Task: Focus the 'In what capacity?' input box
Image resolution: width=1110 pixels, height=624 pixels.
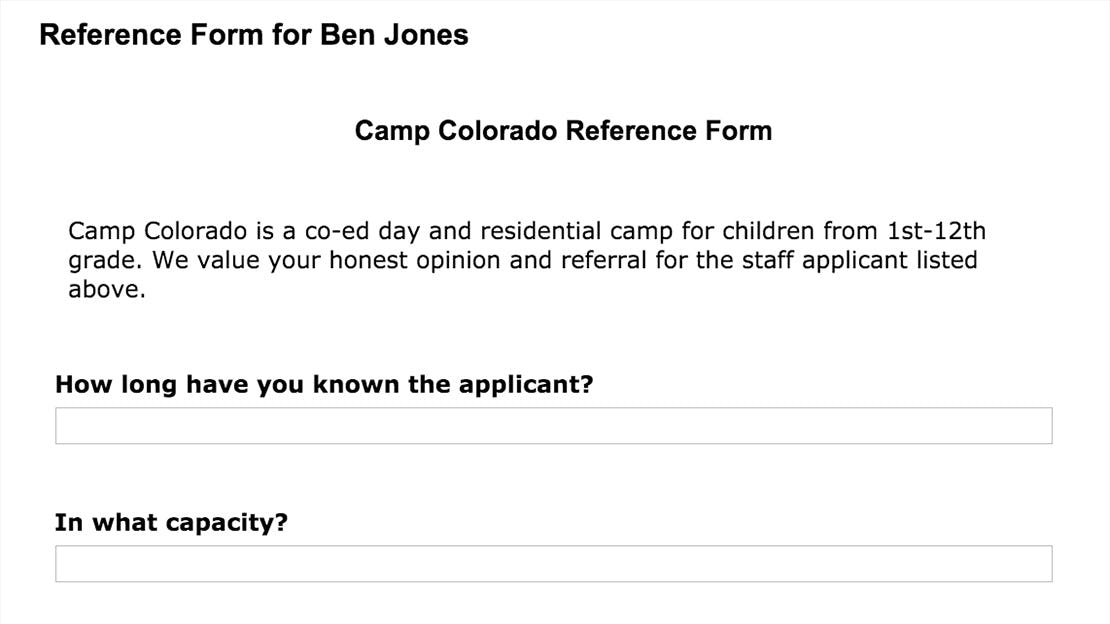Action: pyautogui.click(x=553, y=563)
